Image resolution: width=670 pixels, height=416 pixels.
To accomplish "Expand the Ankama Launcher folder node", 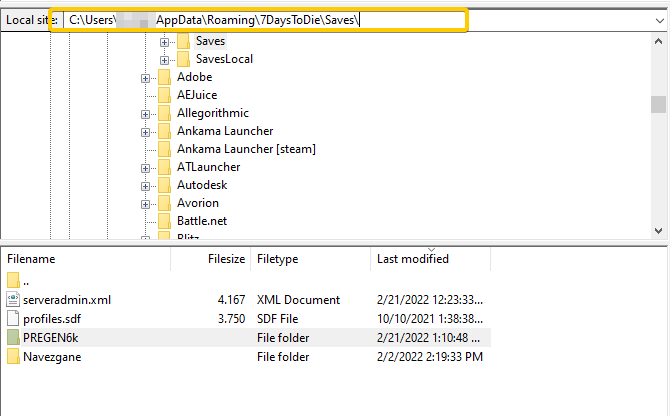I will (145, 132).
